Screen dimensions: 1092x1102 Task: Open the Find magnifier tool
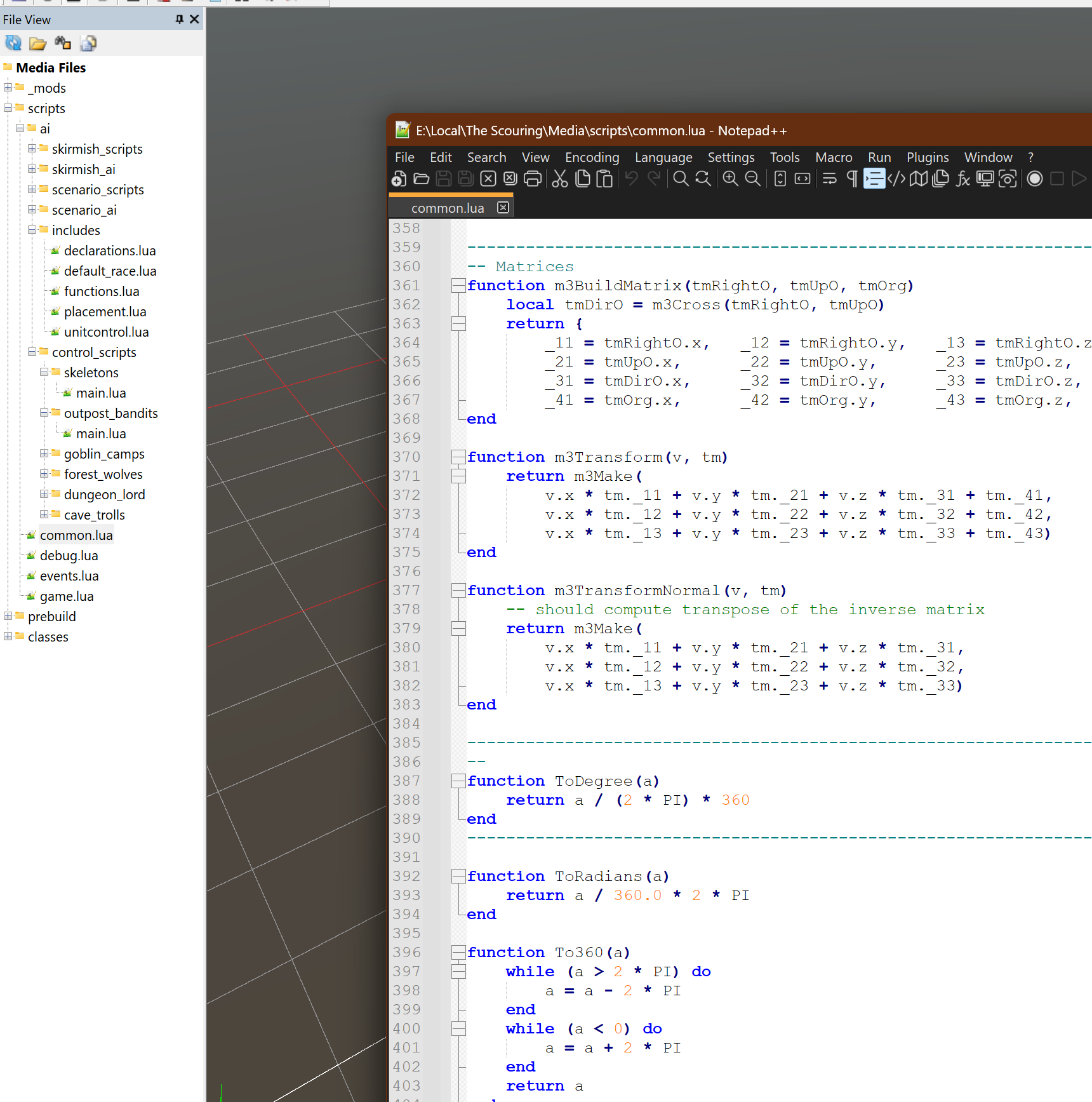tap(681, 179)
